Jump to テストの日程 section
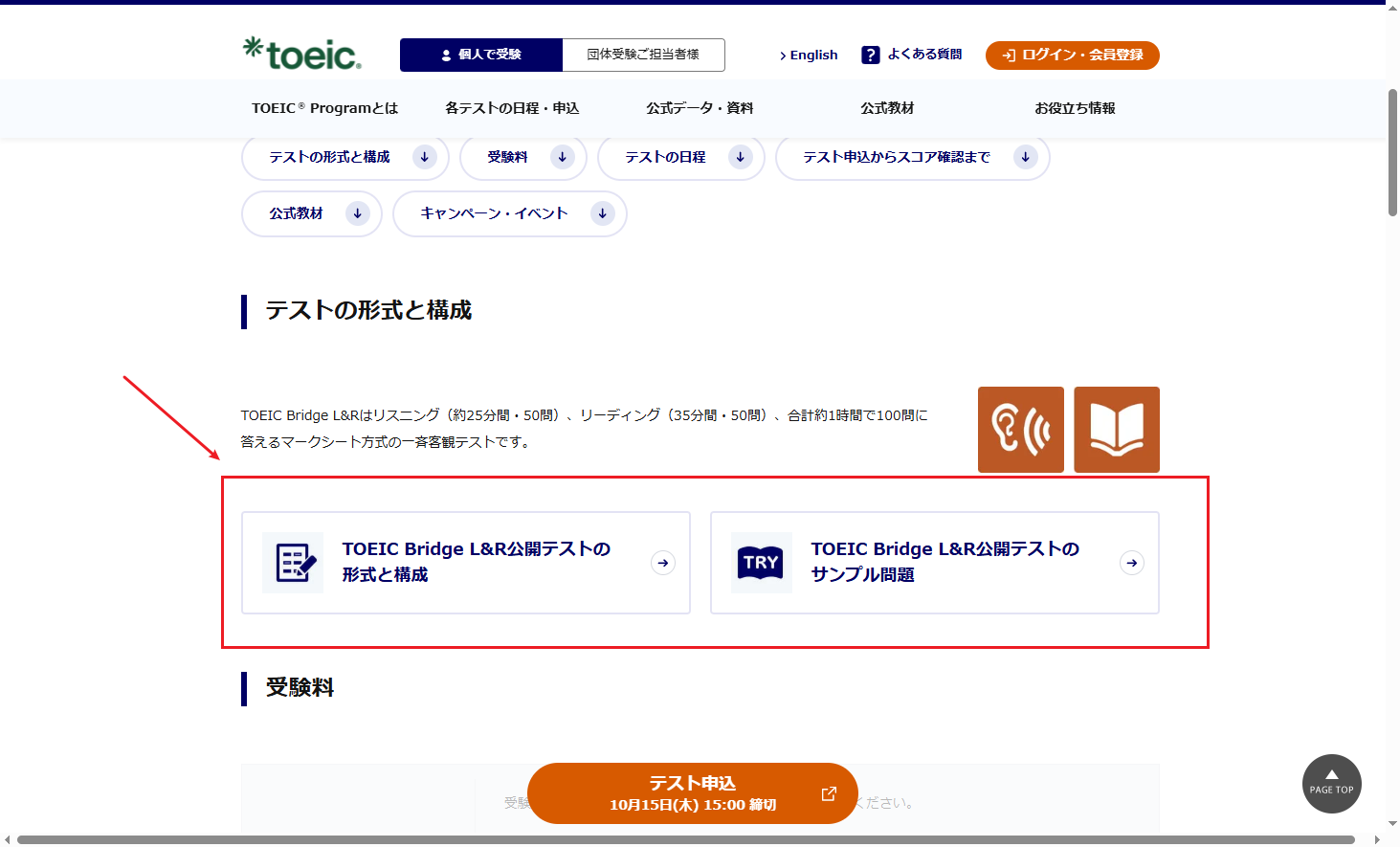The image size is (1400, 847). pyautogui.click(x=681, y=157)
